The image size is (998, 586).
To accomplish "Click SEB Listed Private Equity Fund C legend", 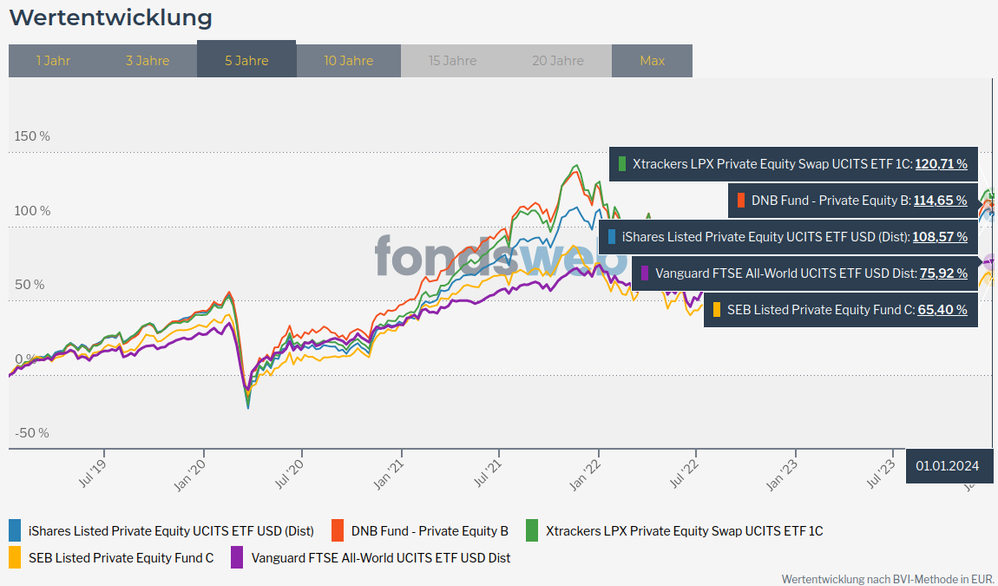I will coord(121,557).
